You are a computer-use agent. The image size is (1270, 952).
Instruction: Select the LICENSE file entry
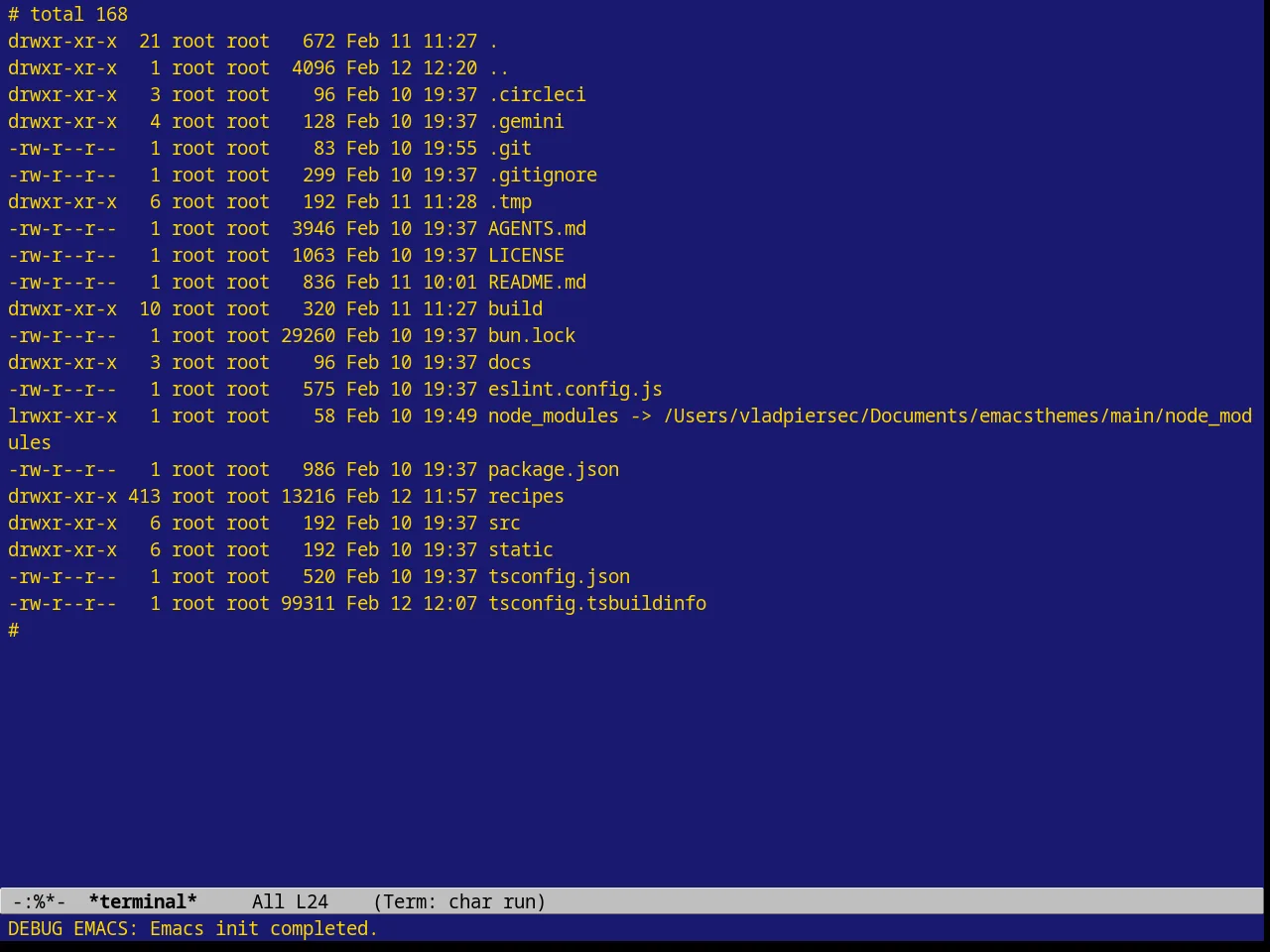click(x=526, y=256)
